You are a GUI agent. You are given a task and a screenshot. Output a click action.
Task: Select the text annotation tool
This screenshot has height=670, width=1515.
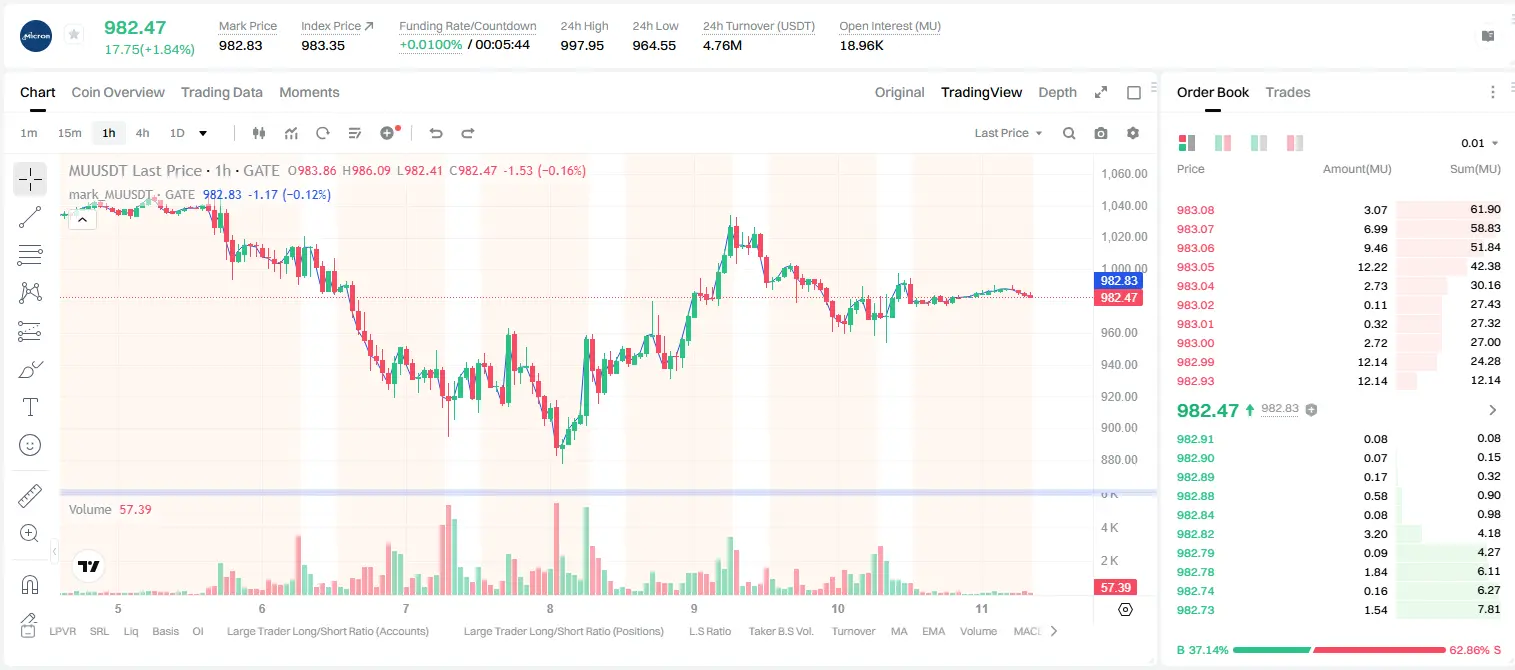[30, 407]
